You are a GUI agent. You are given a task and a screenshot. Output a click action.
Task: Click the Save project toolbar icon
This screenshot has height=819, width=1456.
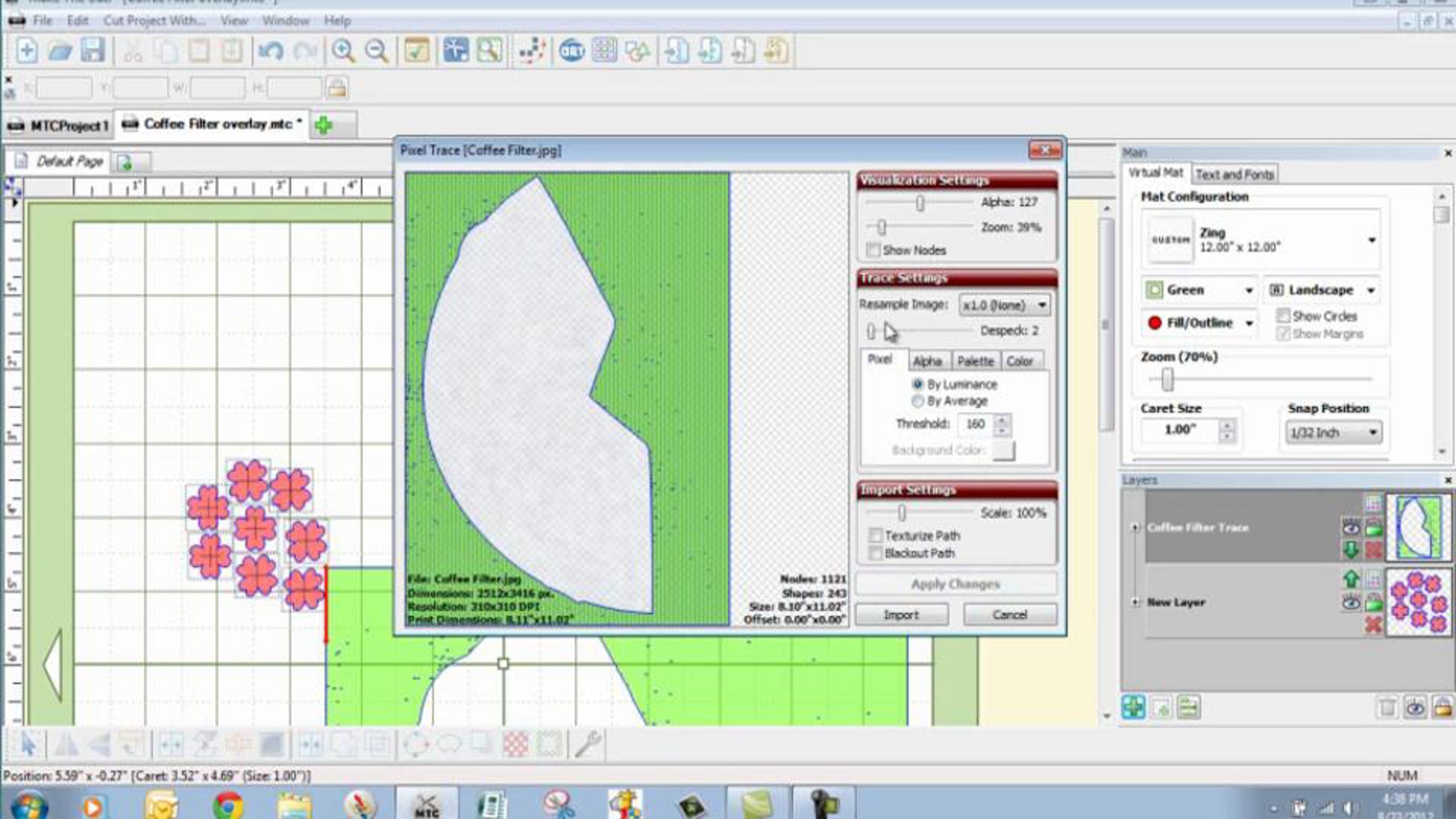point(93,51)
